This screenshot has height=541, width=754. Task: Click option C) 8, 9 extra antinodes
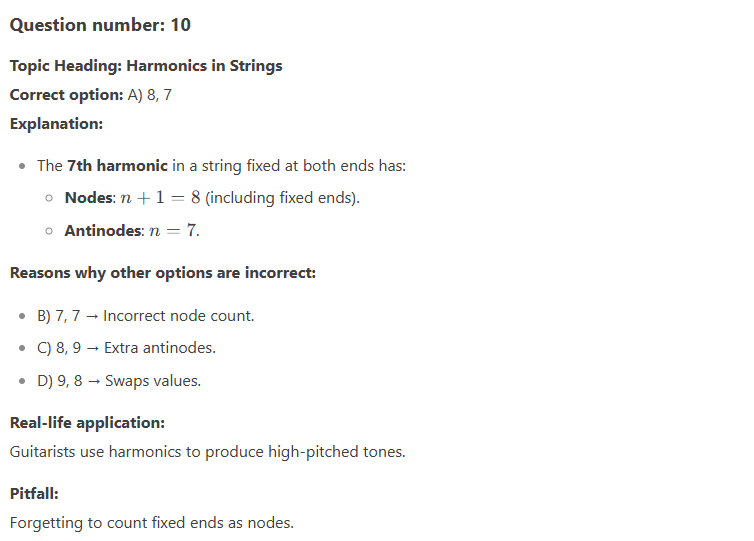coord(126,348)
